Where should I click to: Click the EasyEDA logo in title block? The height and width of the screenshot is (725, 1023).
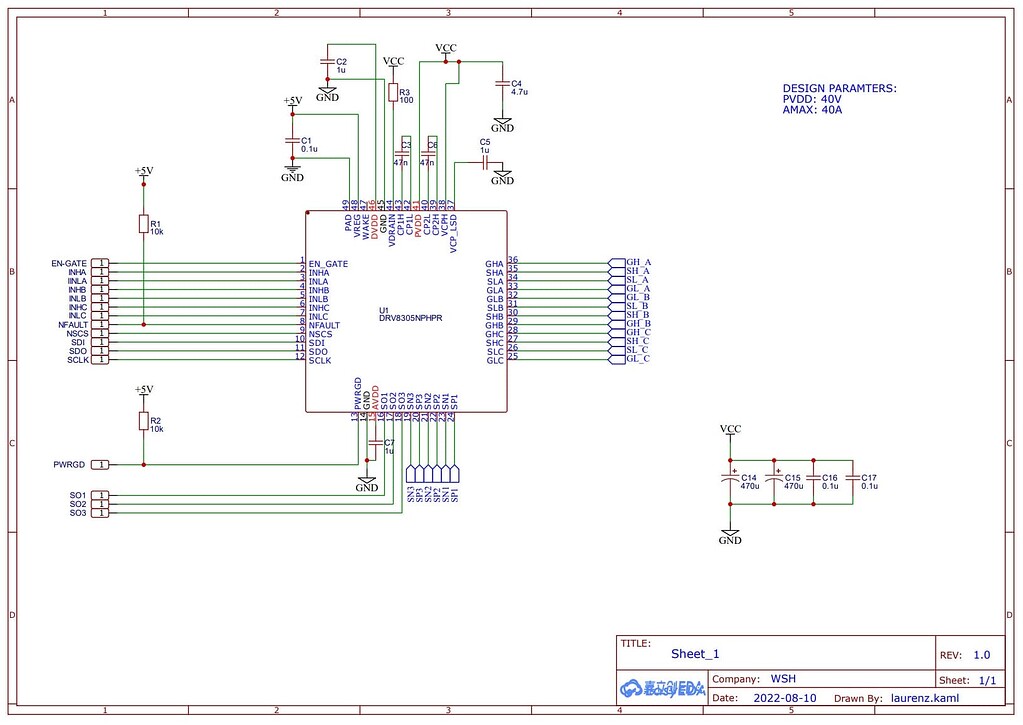(x=663, y=688)
